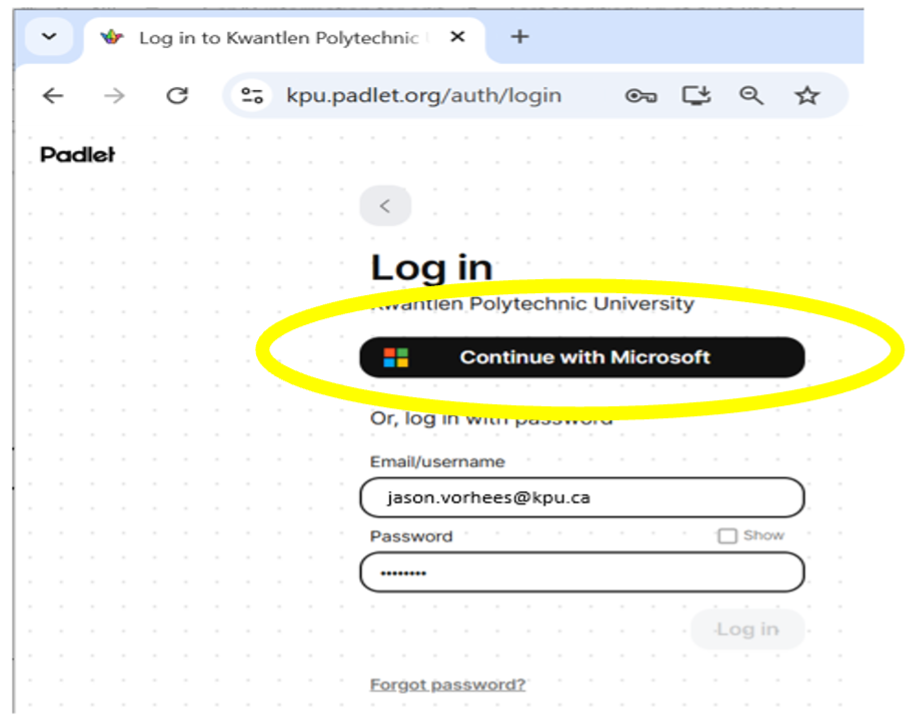Click the gray back chevron button

(385, 206)
